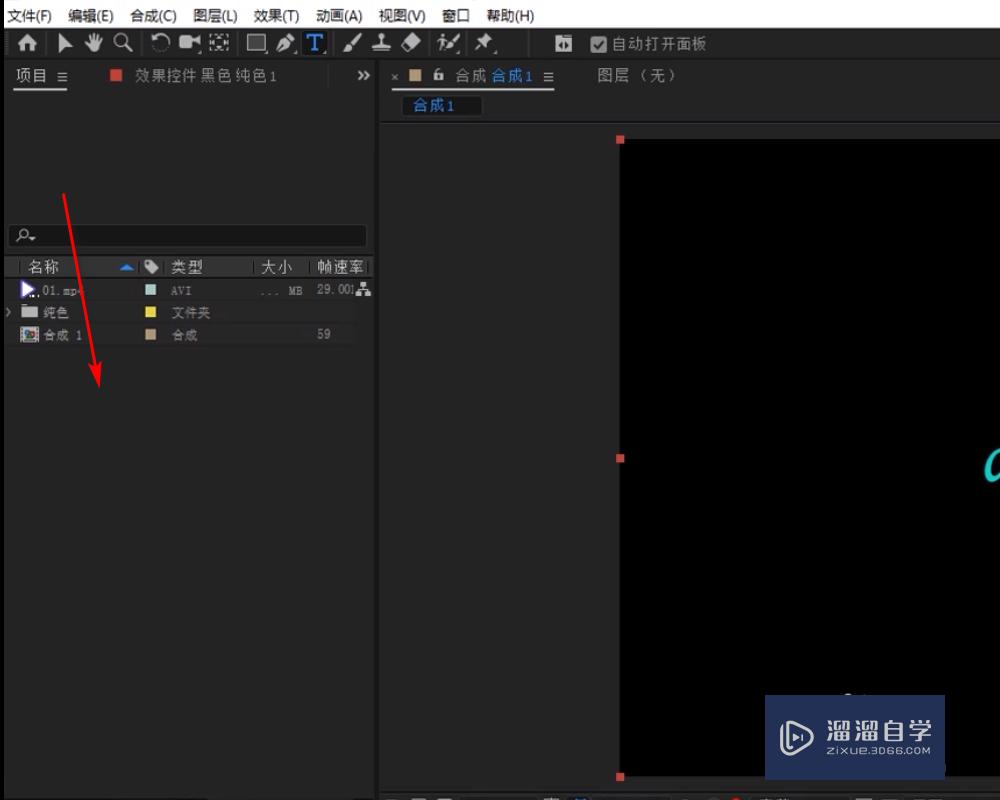Select the Horizontal Type tool
The height and width of the screenshot is (800, 1000).
tap(314, 43)
